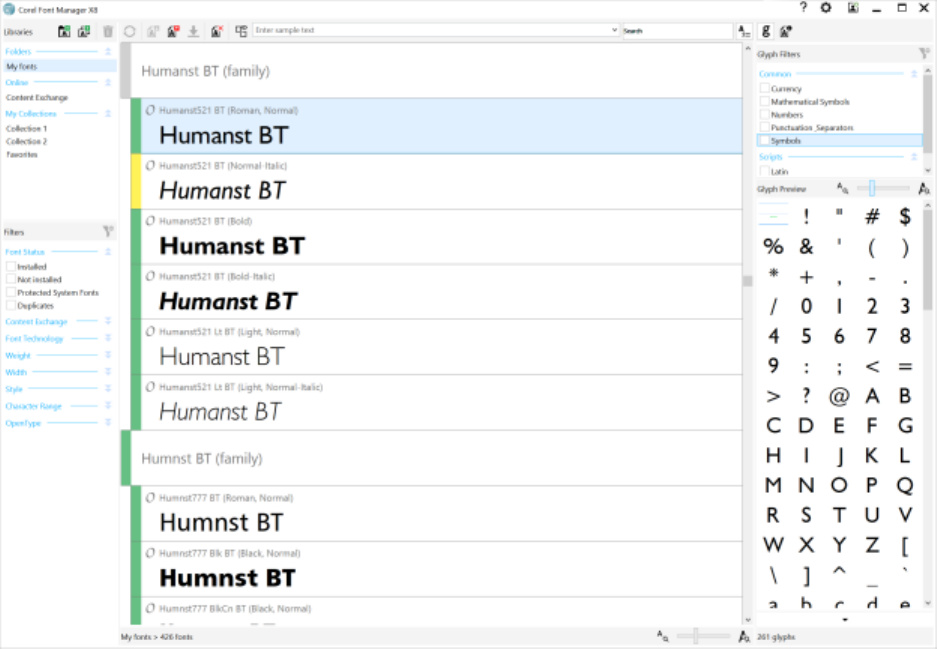Clear filters using the Filters funnel icon

[108, 231]
